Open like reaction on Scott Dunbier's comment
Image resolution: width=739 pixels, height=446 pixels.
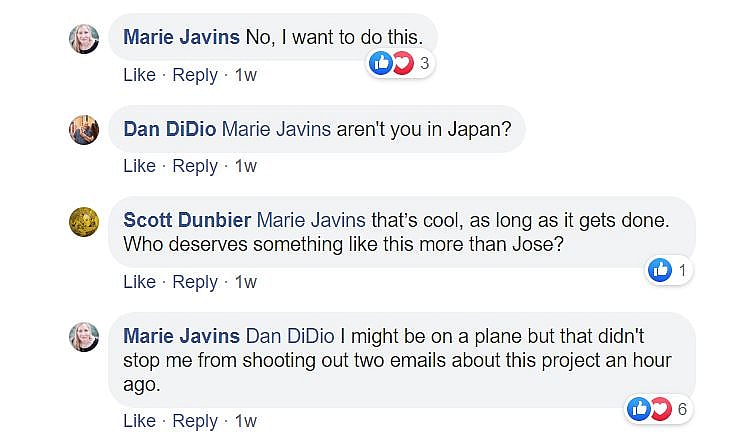click(x=669, y=270)
